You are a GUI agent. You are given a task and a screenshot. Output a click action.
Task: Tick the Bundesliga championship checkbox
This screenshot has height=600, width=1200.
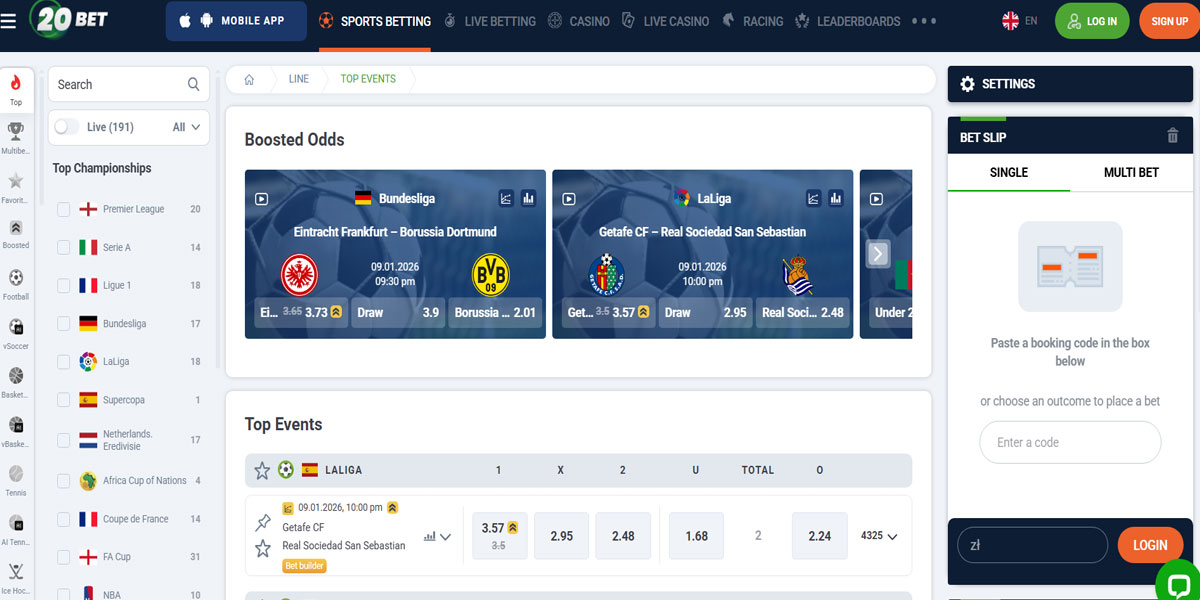click(x=64, y=324)
